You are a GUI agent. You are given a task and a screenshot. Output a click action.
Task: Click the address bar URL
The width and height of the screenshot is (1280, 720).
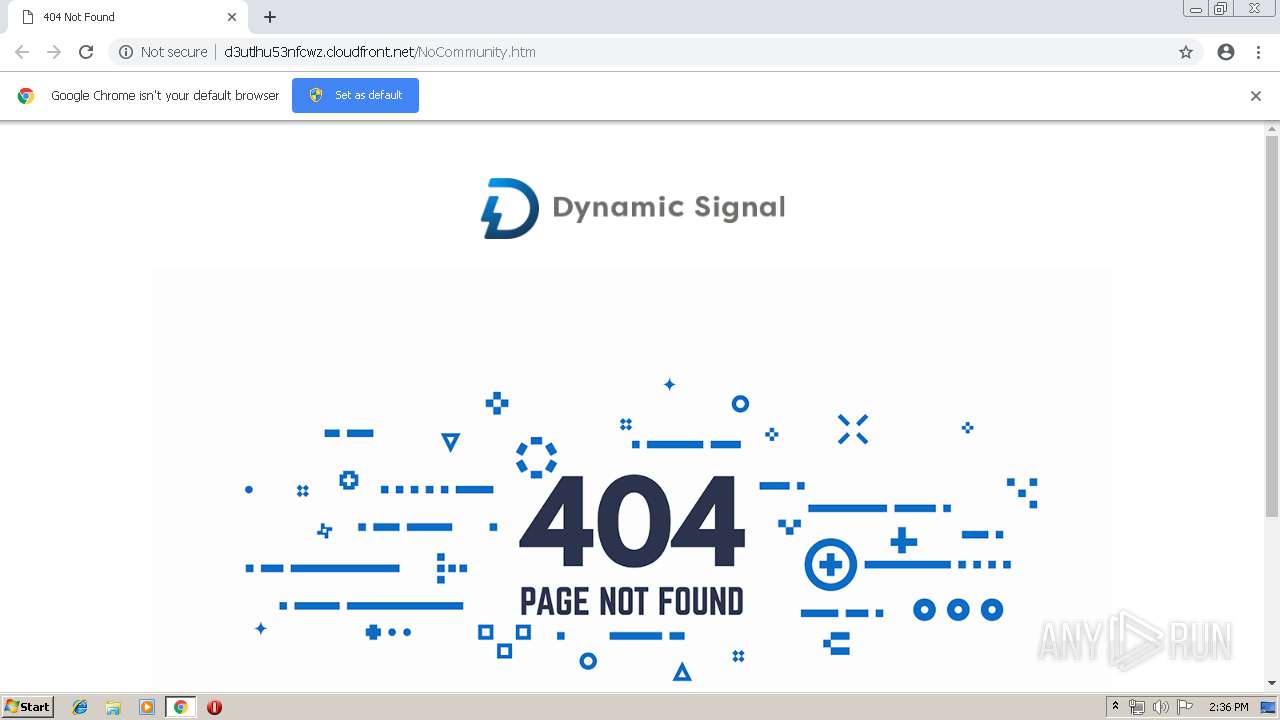[380, 52]
